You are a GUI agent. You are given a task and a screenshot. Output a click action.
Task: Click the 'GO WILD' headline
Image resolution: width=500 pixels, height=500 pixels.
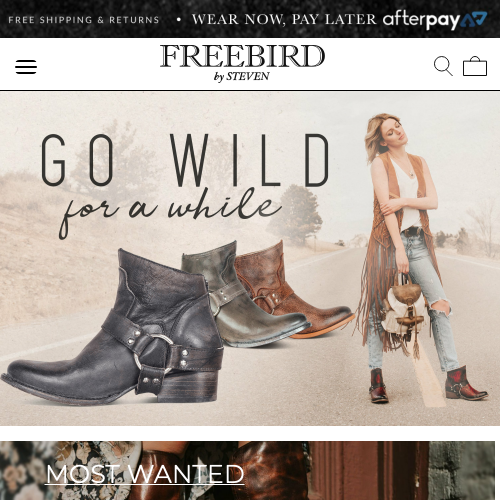(x=185, y=160)
